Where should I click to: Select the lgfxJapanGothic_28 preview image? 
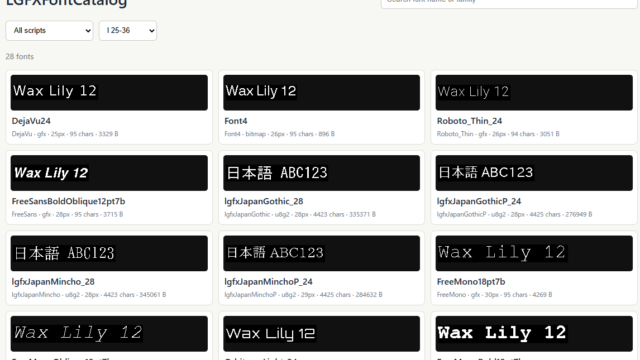pyautogui.click(x=322, y=173)
